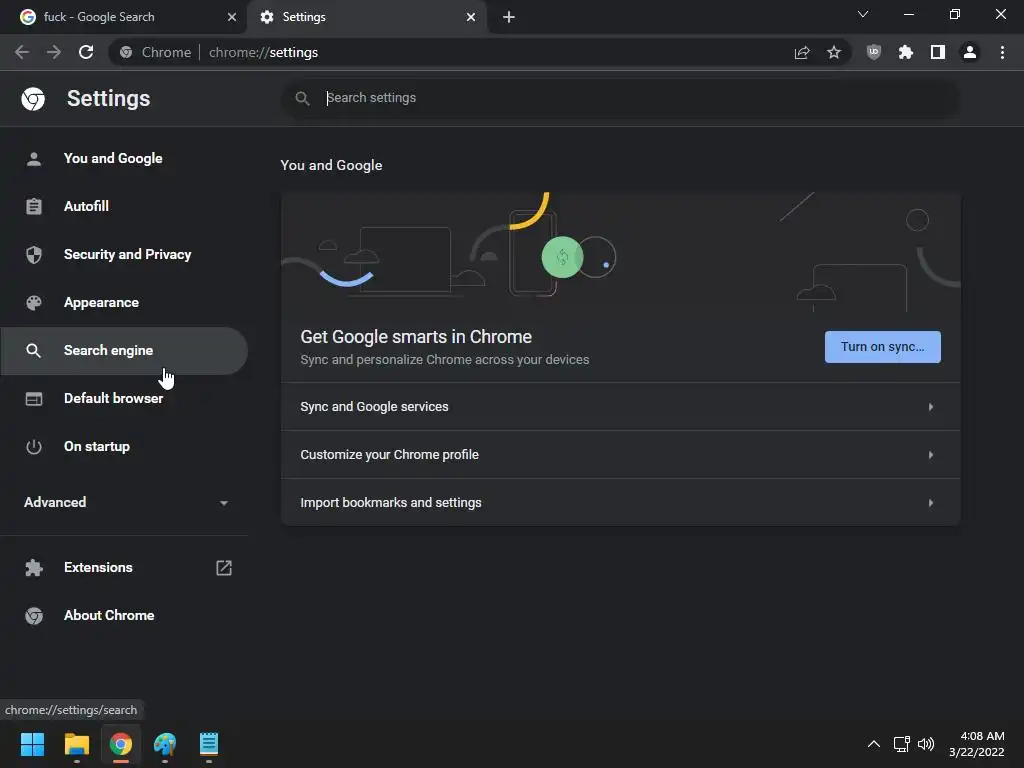Open the tab search dropdown chevron
The height and width of the screenshot is (768, 1024).
pos(863,14)
